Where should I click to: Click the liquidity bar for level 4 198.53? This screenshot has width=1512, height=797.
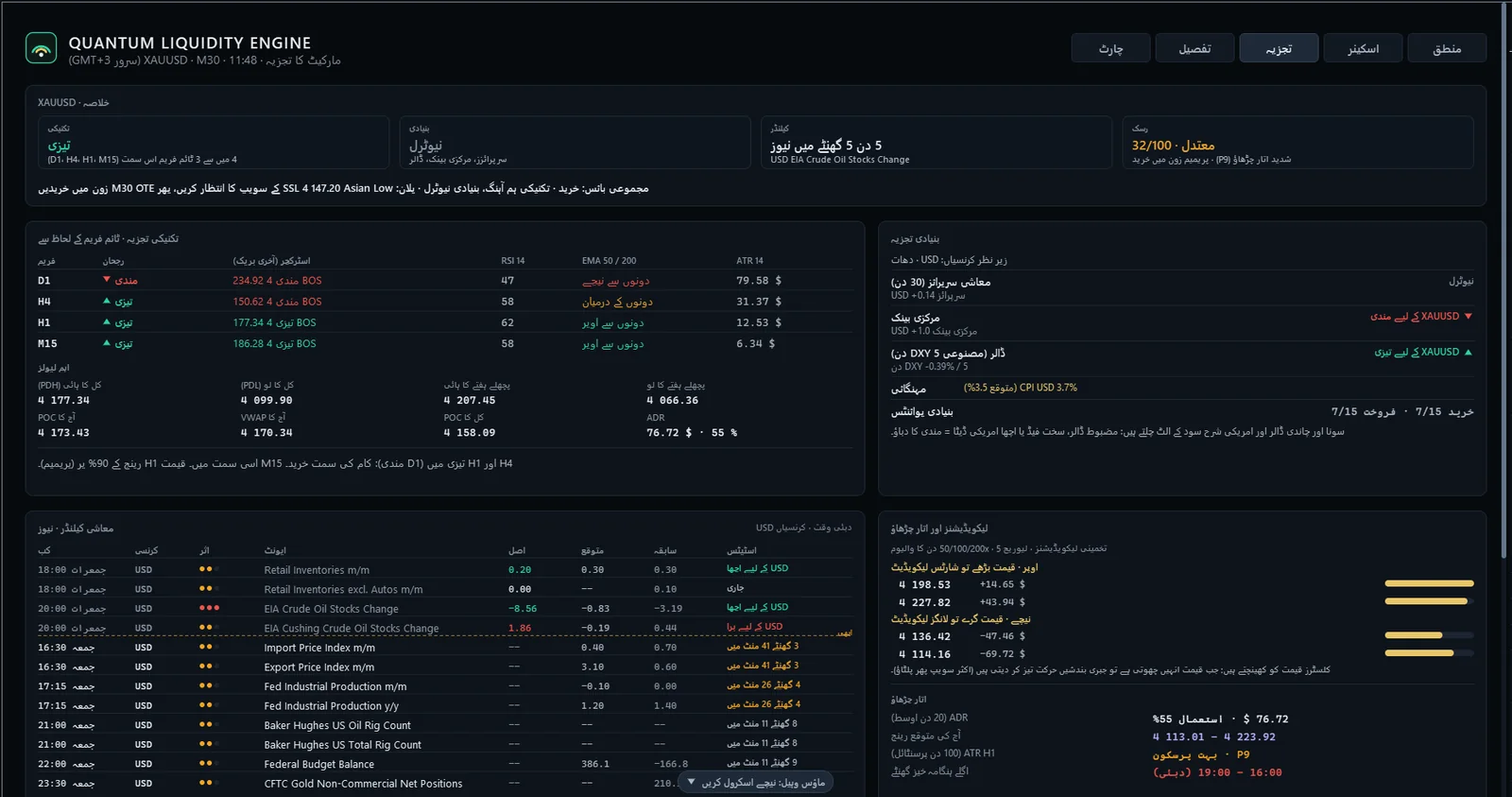(1429, 583)
